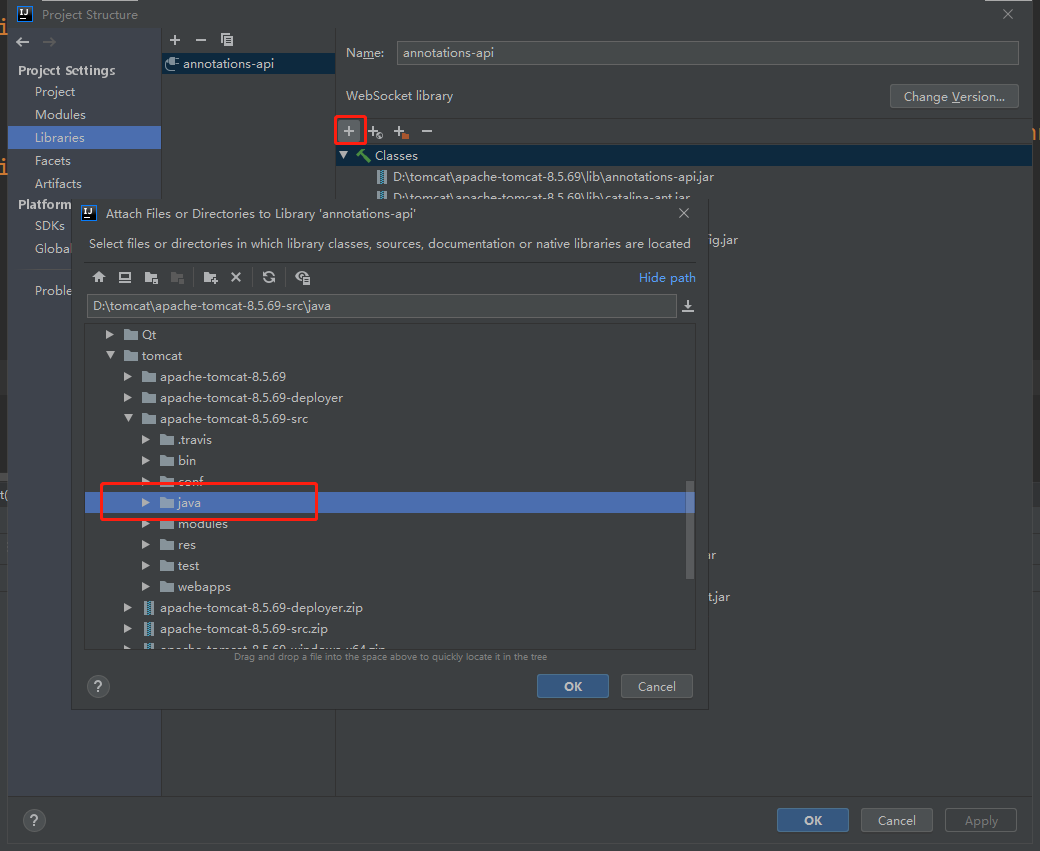Open Modules settings section

coord(60,115)
